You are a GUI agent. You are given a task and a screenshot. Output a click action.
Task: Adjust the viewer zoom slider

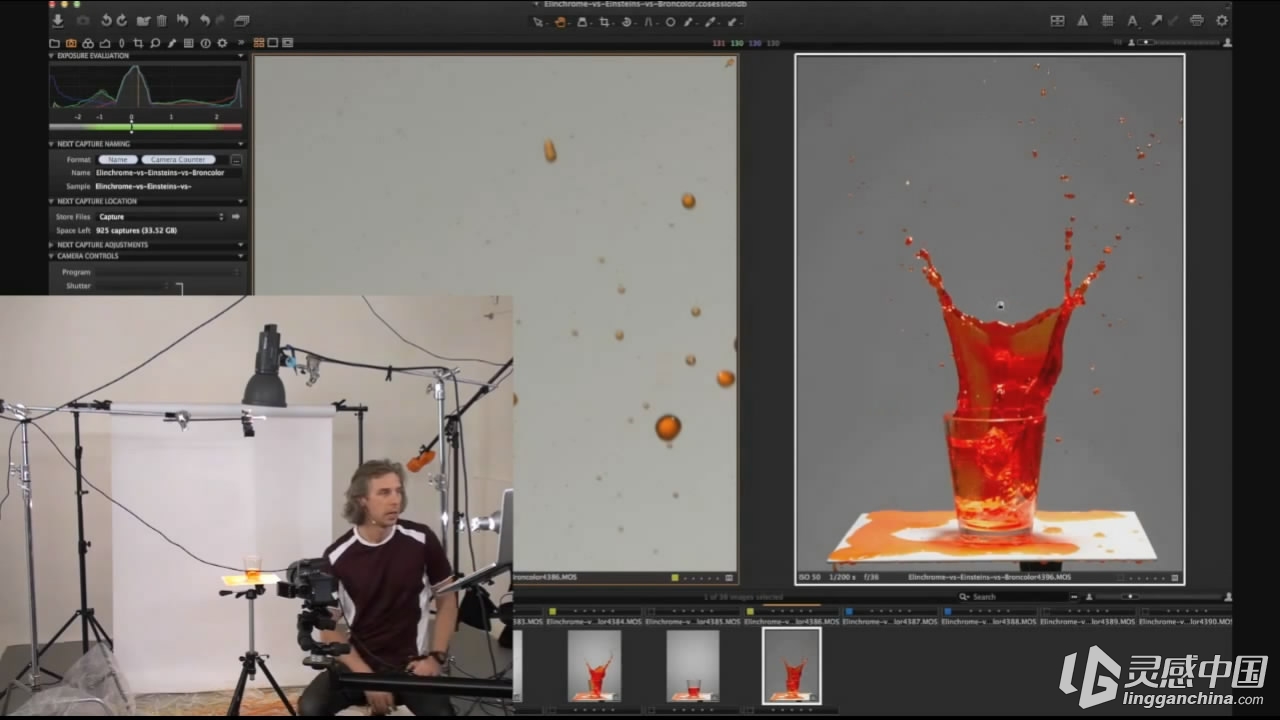(x=1177, y=42)
